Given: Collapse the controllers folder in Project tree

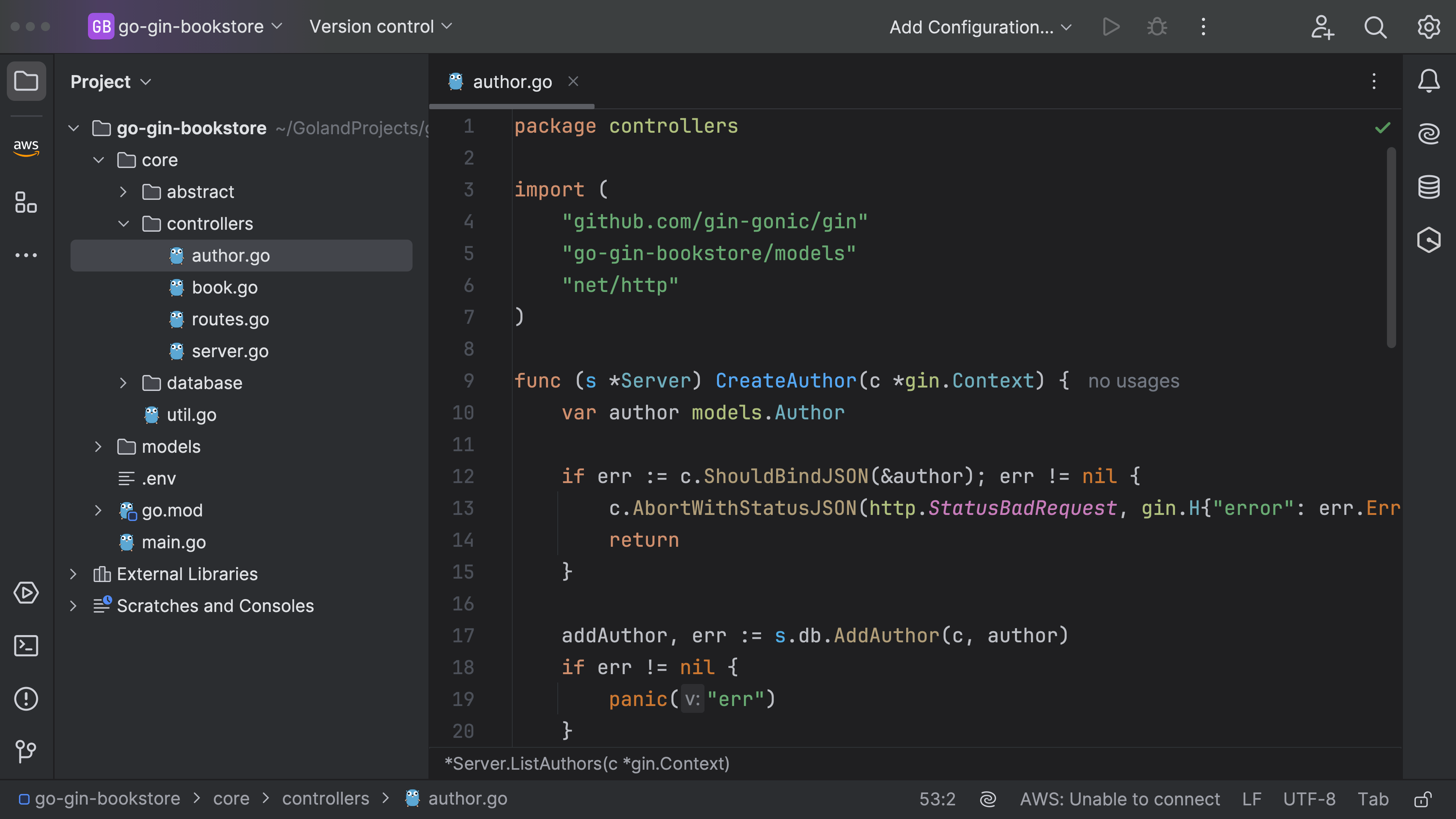Looking at the screenshot, I should pos(124,224).
